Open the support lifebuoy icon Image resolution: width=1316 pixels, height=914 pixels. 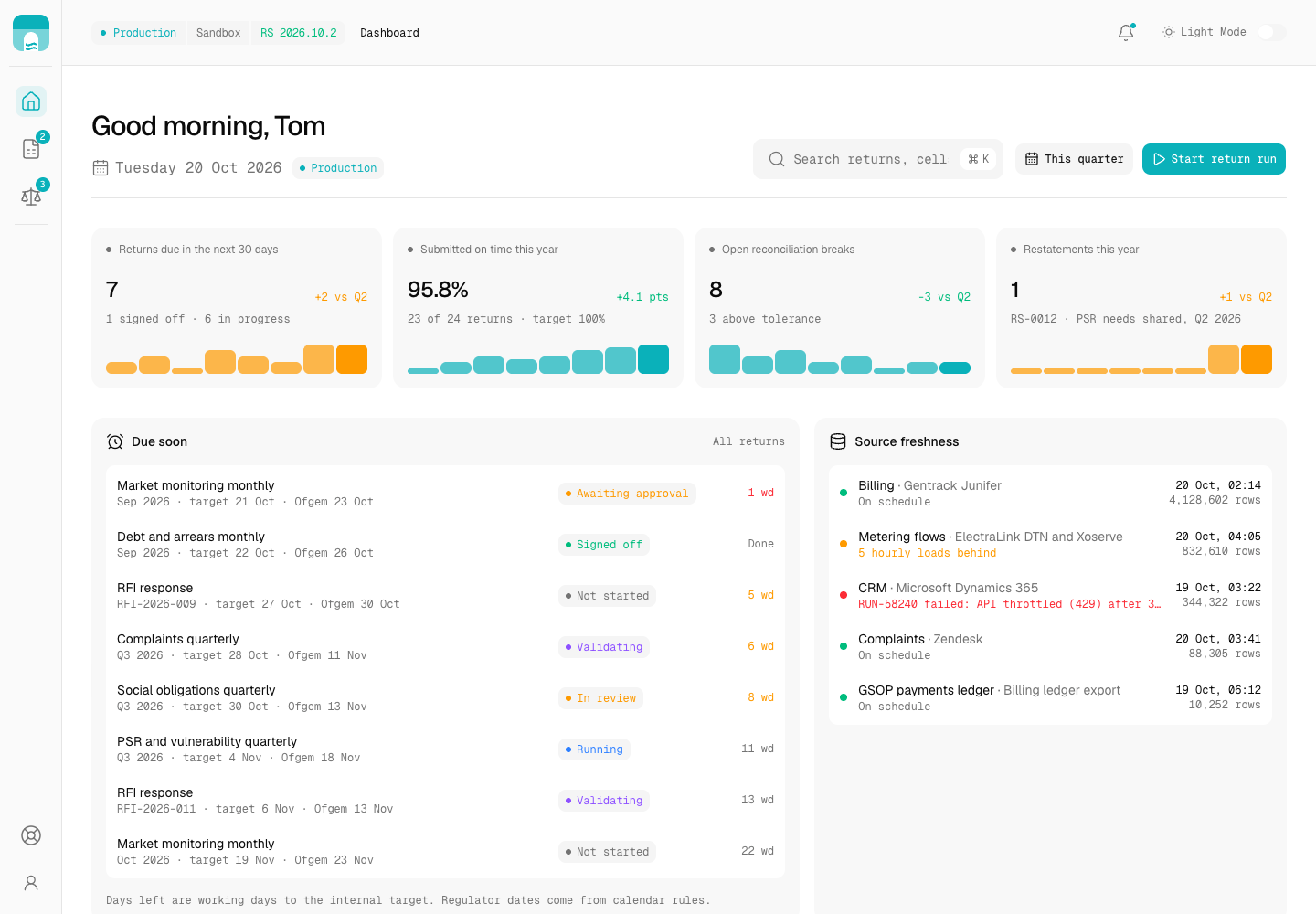coord(31,835)
